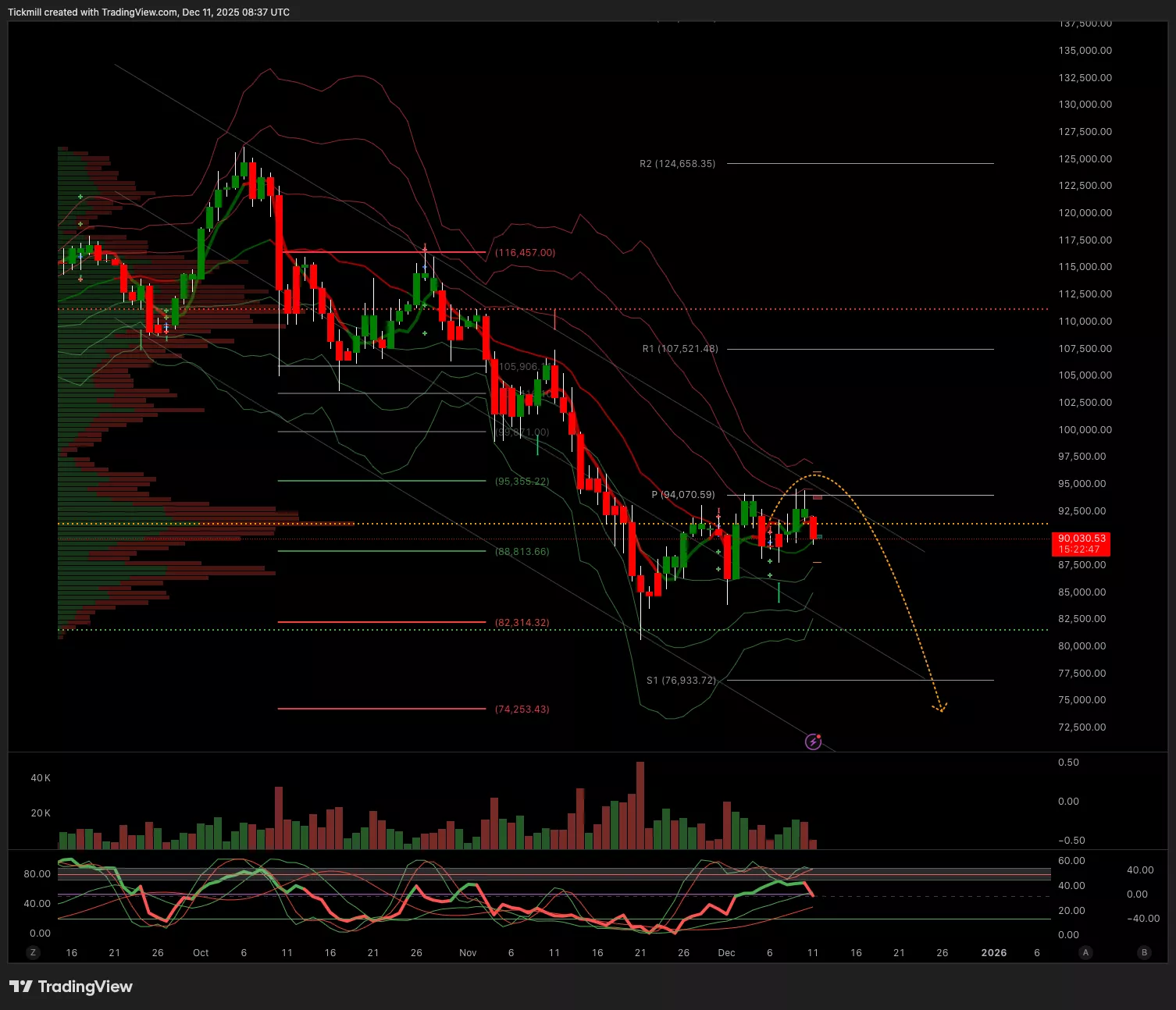Click the Nov label on the time axis
Screen dimensions: 1176x1010
(468, 952)
